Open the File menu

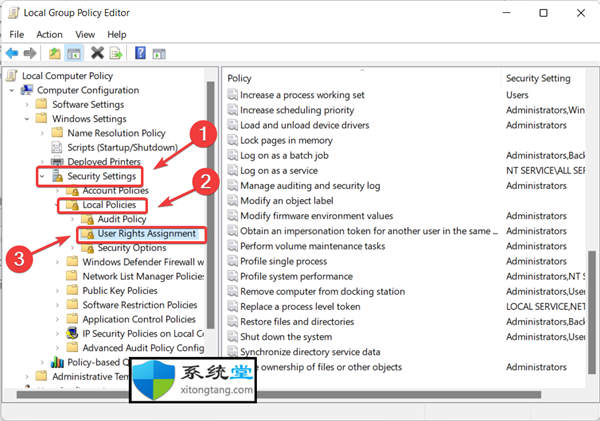[x=16, y=34]
